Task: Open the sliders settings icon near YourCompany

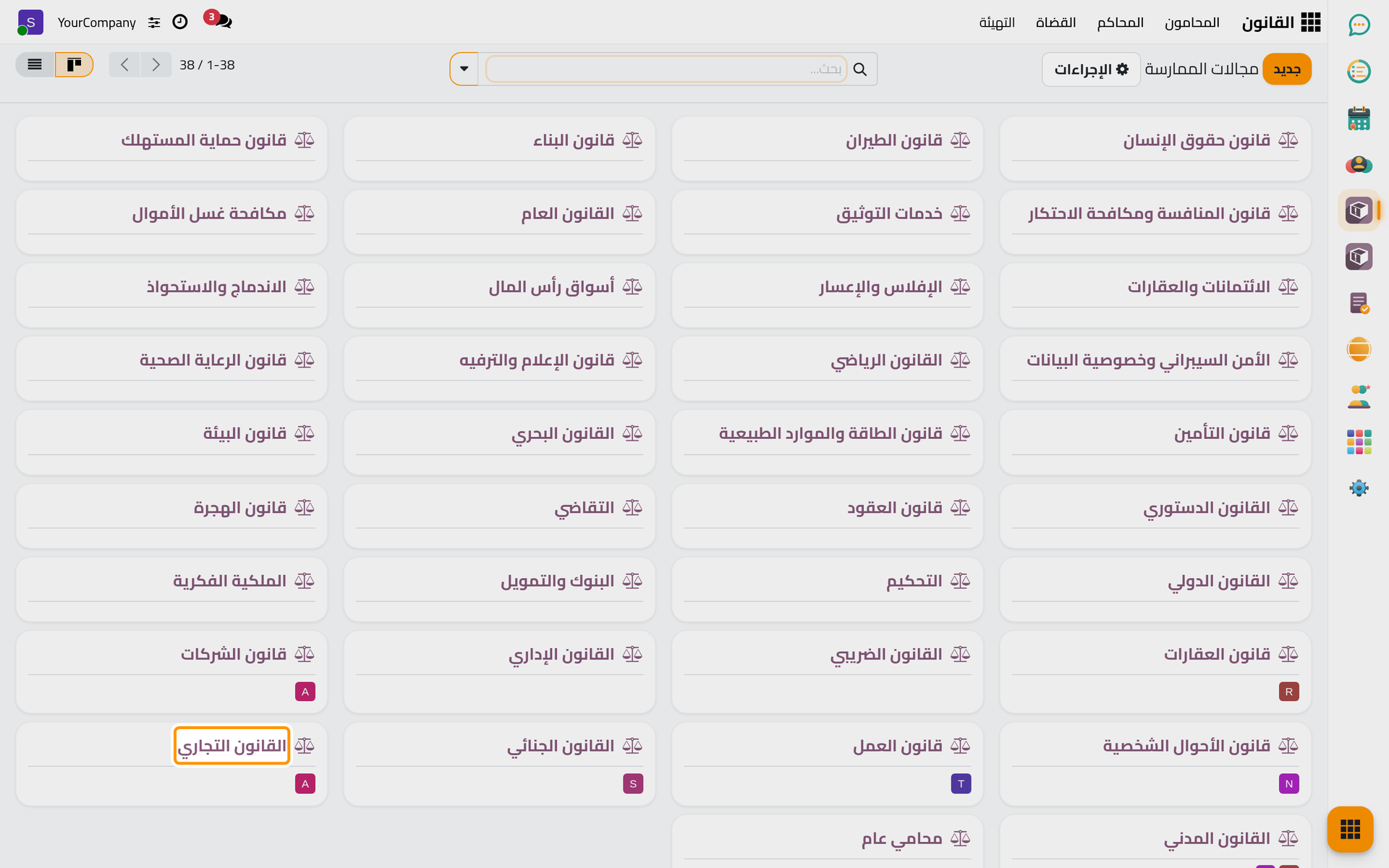Action: pos(154,22)
